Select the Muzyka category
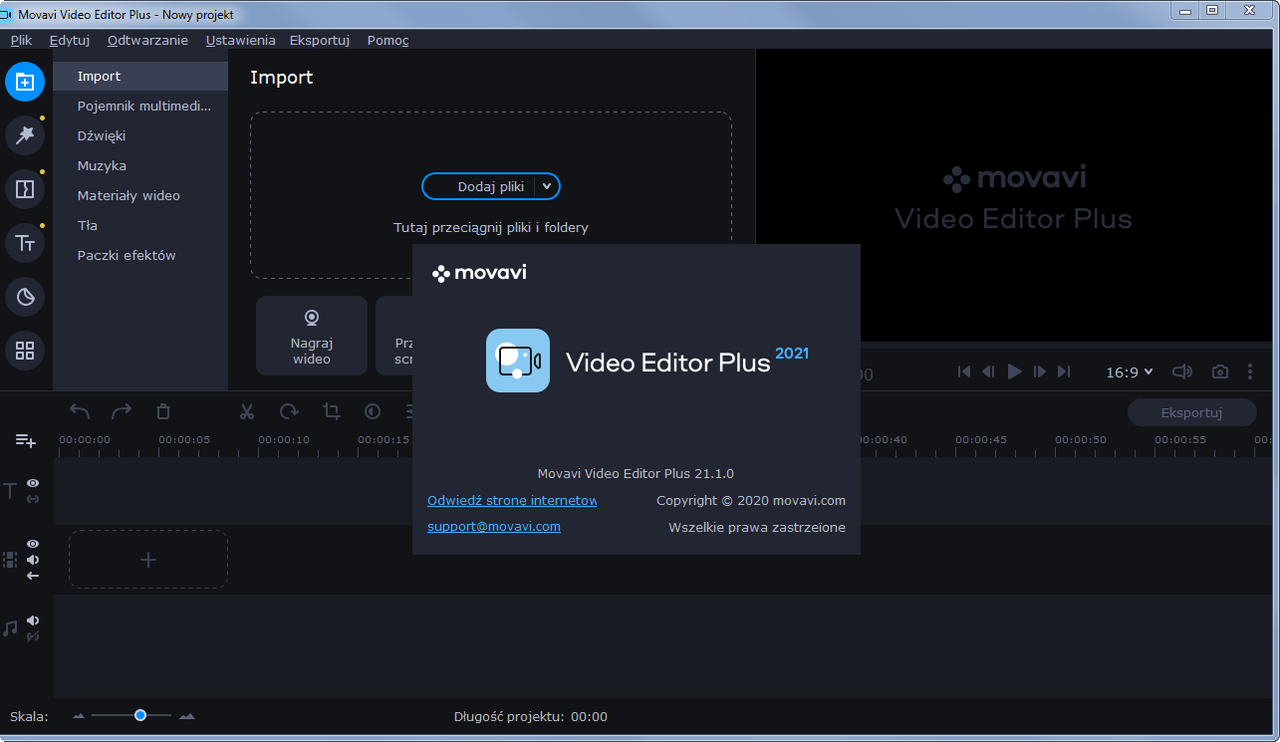The height and width of the screenshot is (742, 1280). tap(141, 166)
